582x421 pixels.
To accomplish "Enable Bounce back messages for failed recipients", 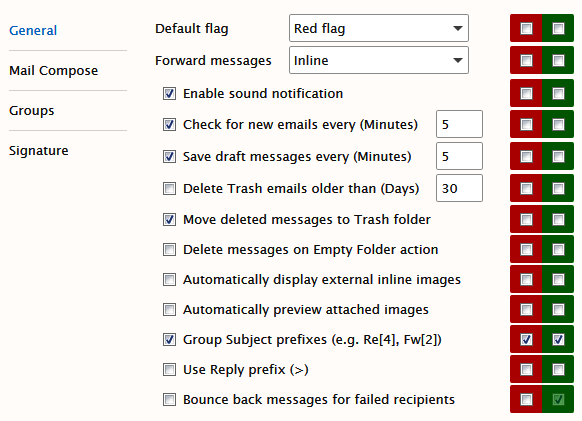I will pos(169,400).
